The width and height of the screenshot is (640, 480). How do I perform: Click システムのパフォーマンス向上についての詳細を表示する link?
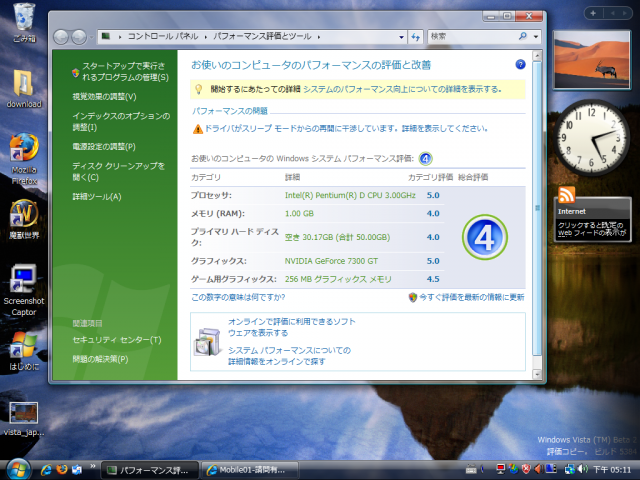(x=402, y=89)
